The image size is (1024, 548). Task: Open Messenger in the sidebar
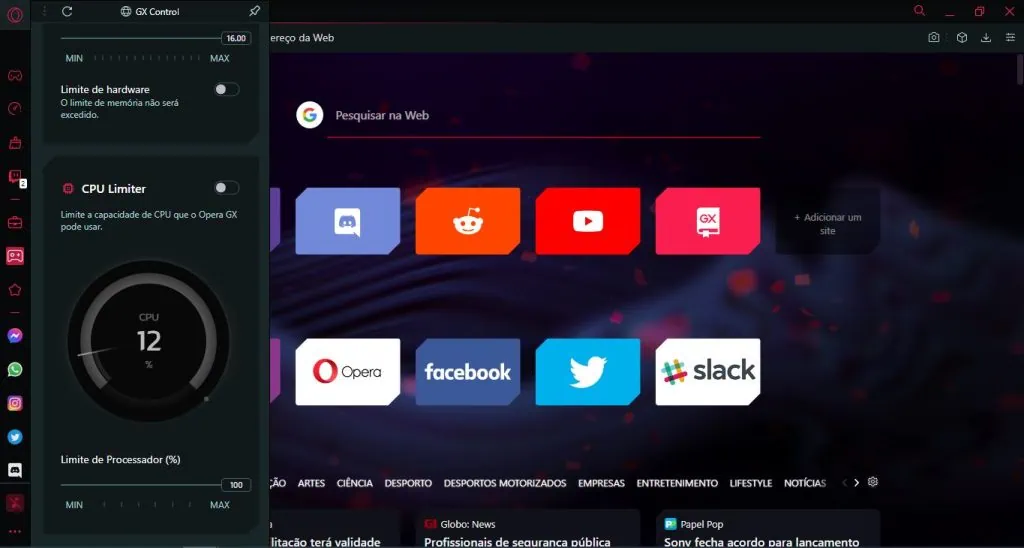15,336
